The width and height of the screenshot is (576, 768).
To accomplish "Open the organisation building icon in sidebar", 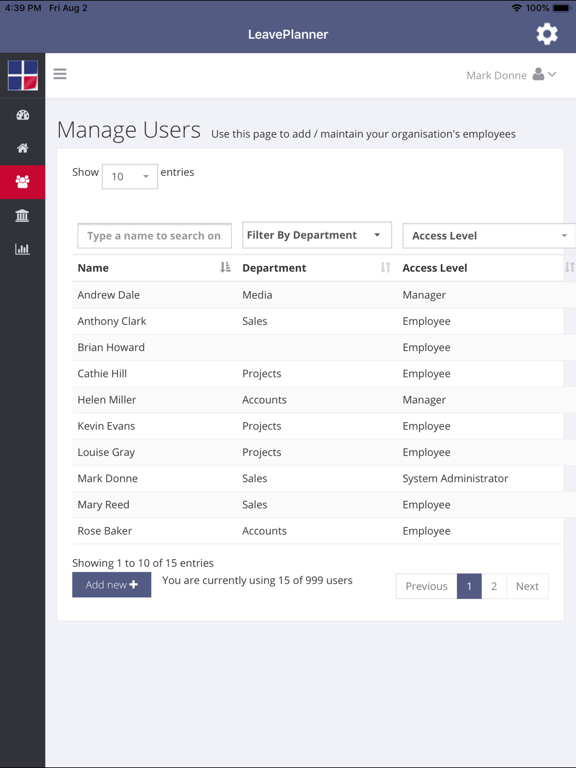I will [23, 216].
